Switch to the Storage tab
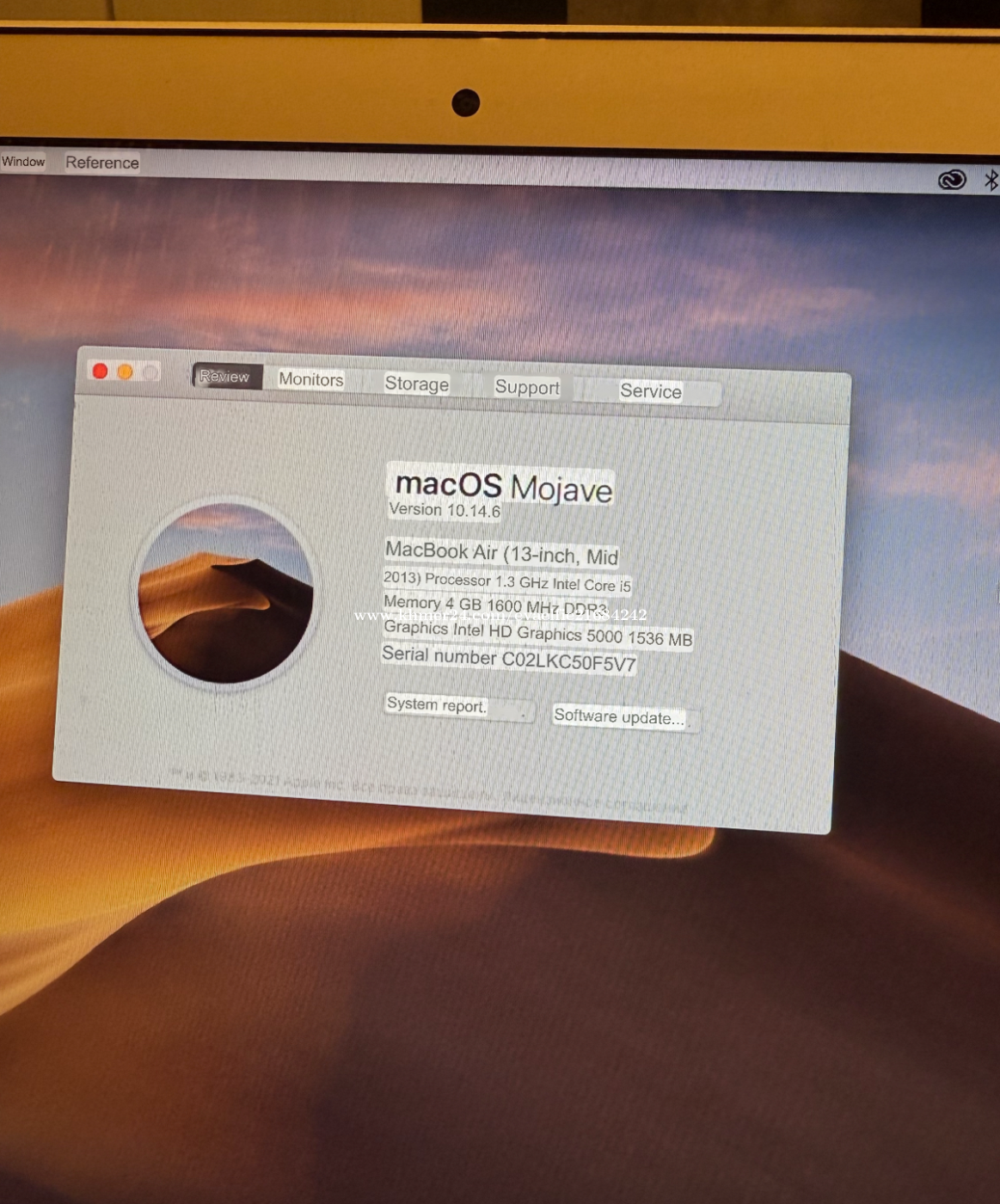Screen dimensions: 1000x1204 coord(416,384)
